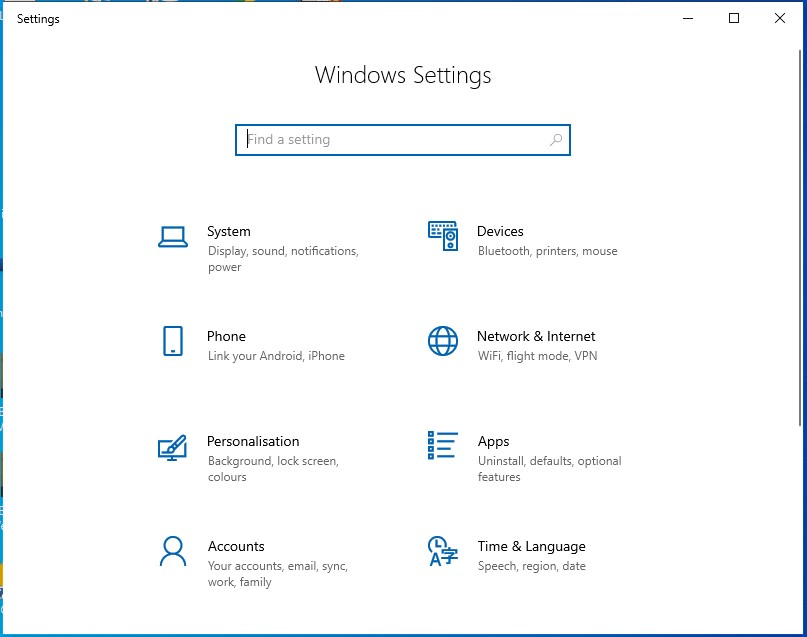The width and height of the screenshot is (807, 637).
Task: Click 'Display, sound, notifications, power' description
Action: (283, 259)
